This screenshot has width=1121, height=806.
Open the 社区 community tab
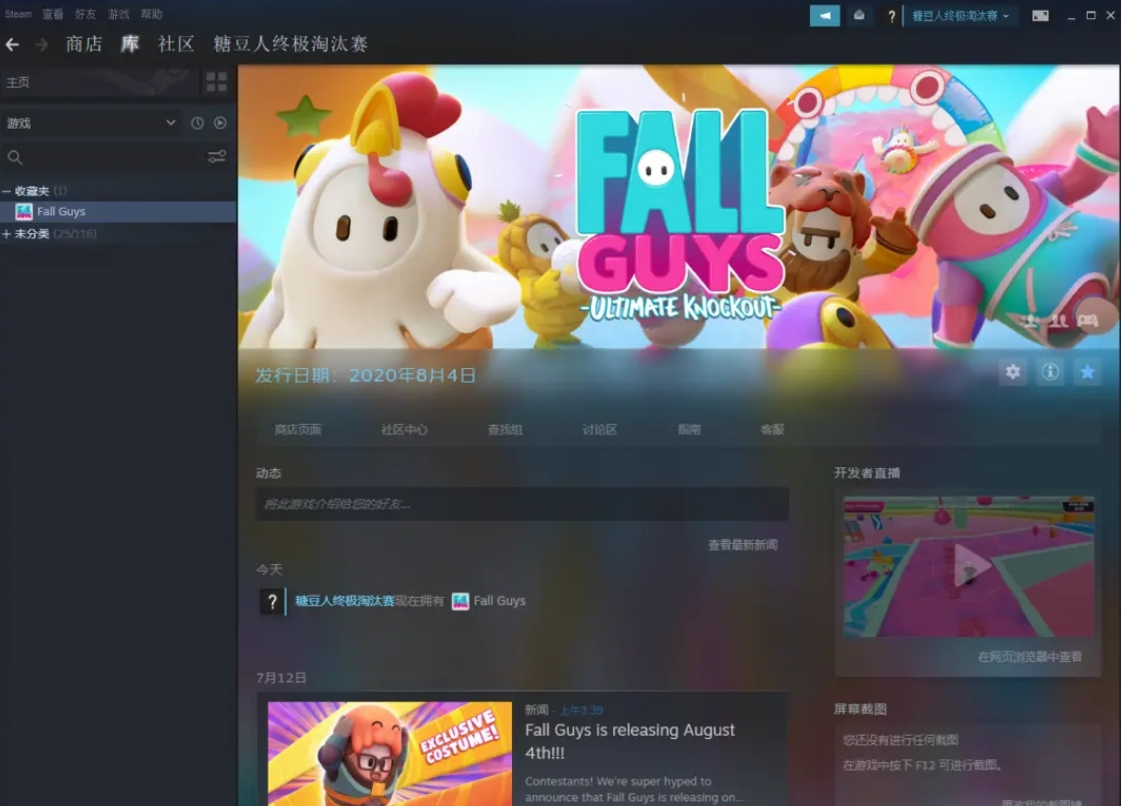[x=176, y=44]
